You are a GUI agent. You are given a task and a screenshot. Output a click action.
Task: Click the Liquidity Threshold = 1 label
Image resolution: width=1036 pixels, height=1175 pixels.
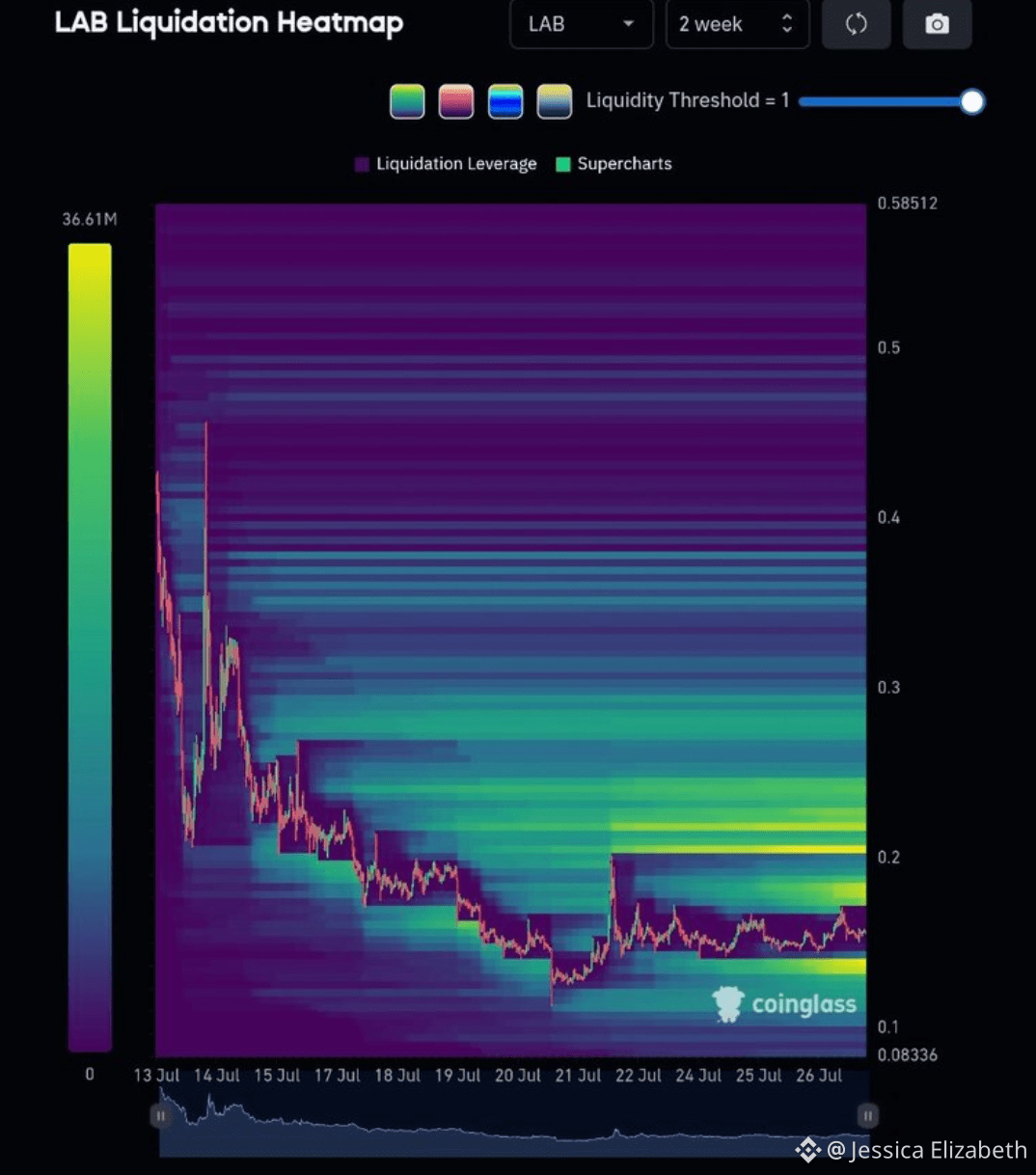pos(688,100)
